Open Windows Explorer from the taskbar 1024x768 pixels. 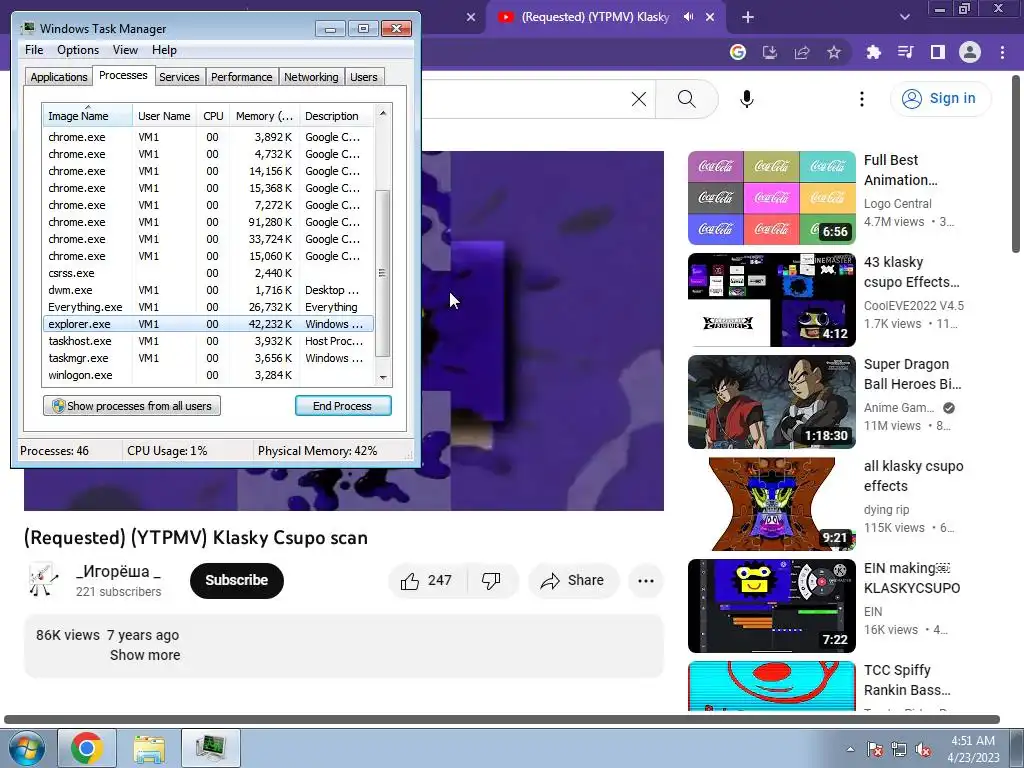(x=149, y=748)
